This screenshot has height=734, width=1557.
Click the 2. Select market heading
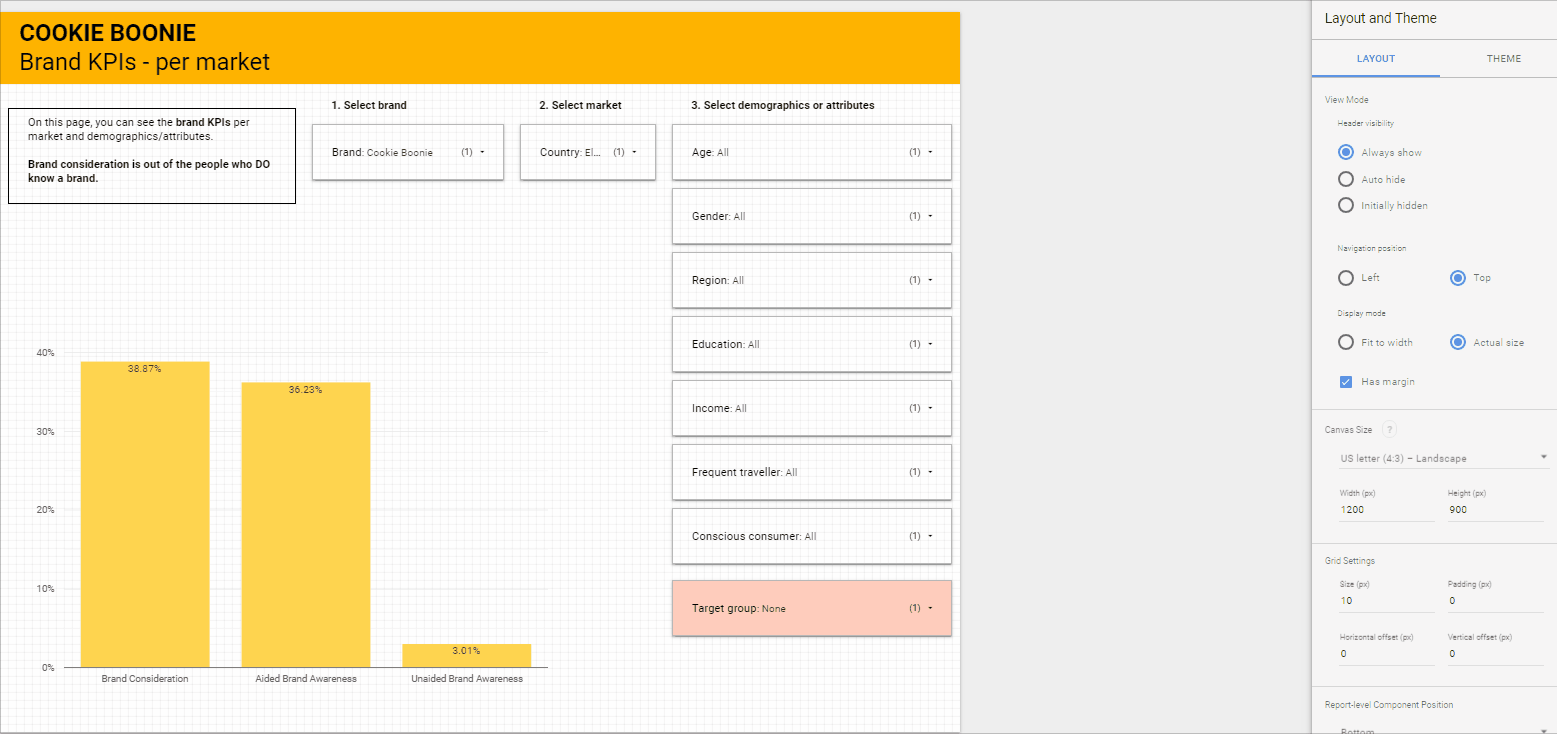click(x=580, y=105)
